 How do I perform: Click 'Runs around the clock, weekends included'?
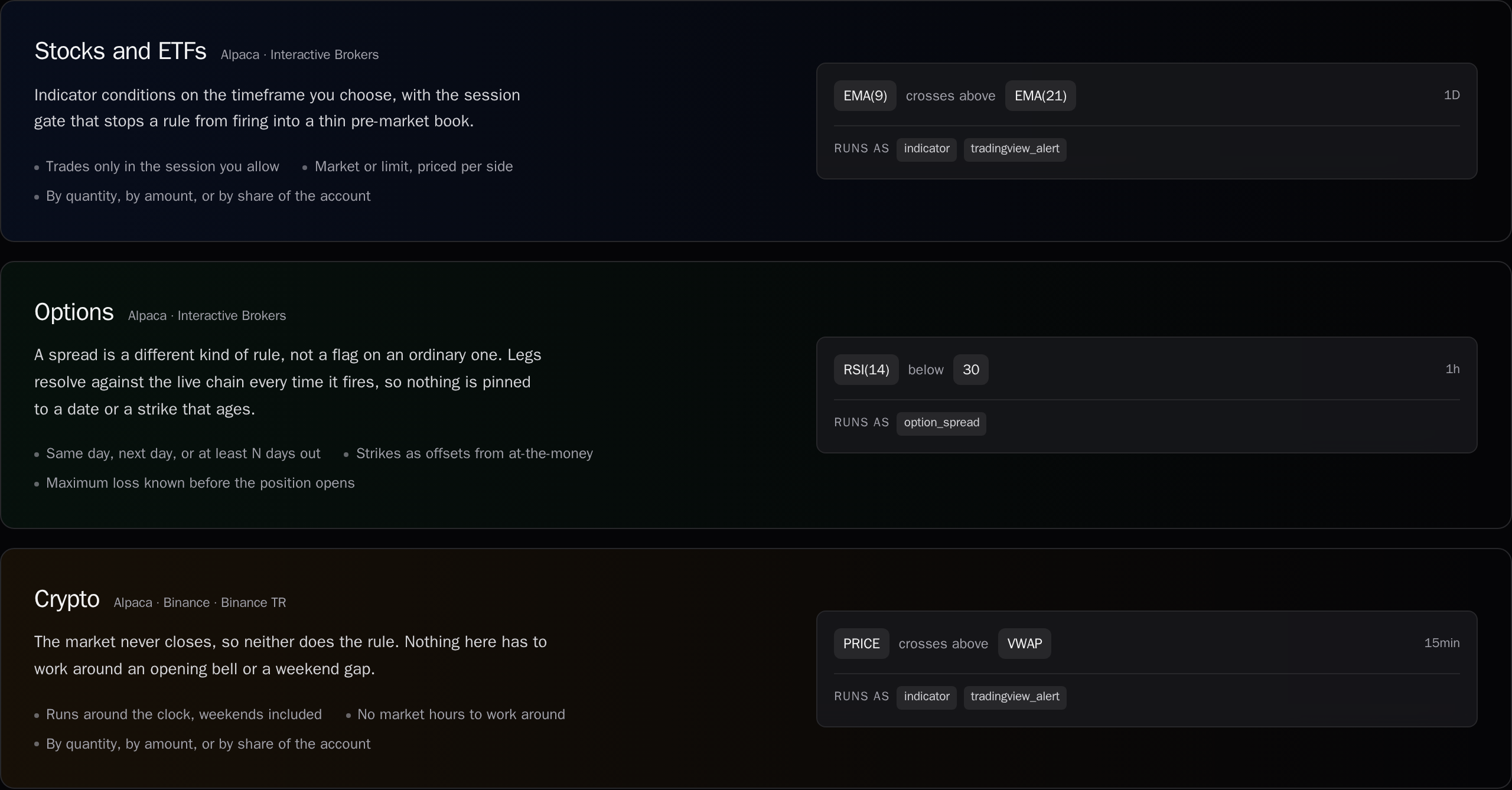pos(184,714)
